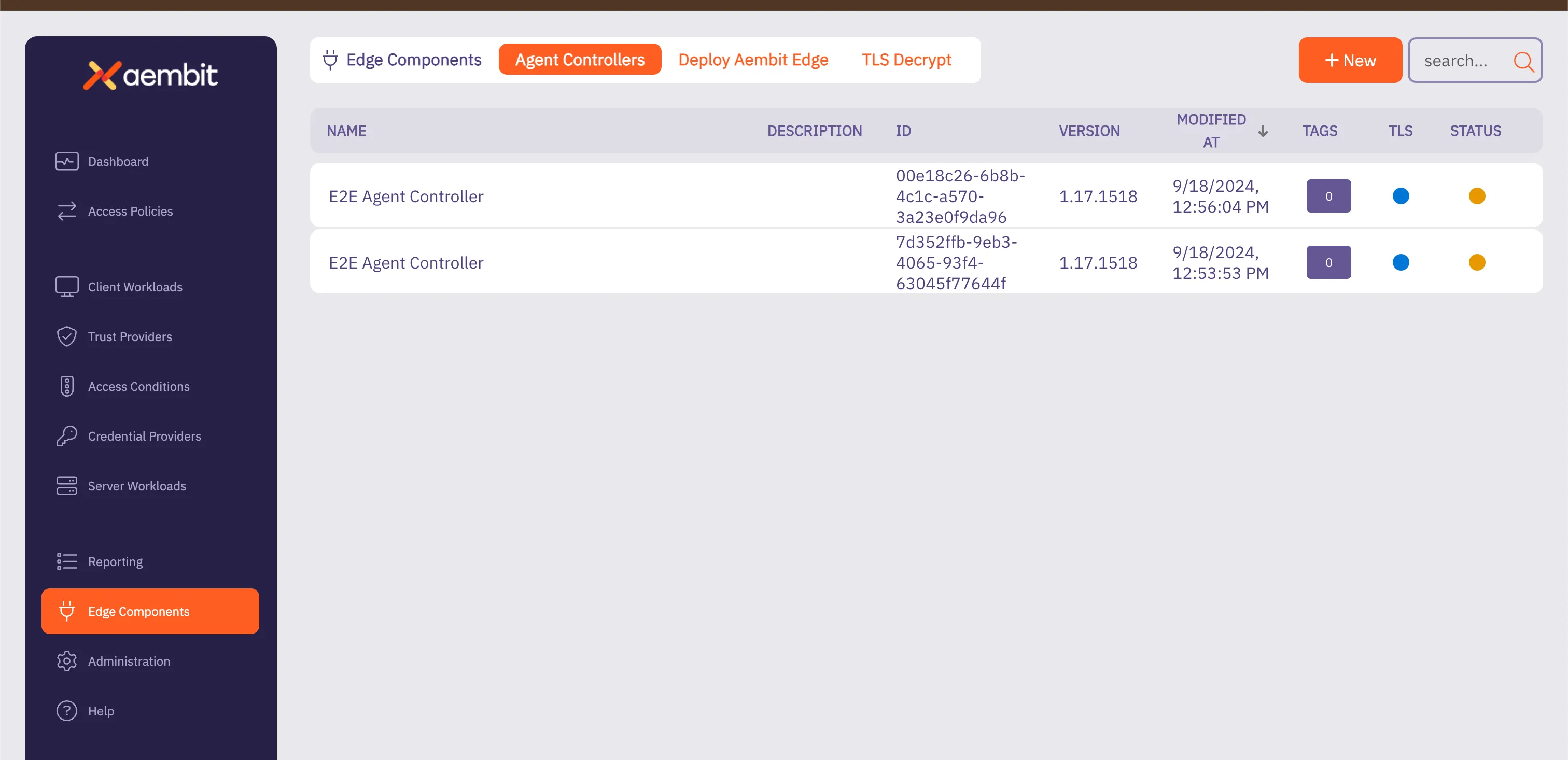Screen dimensions: 1568x760
Task: Open the first E2E Agent Controller entry
Action: [405, 195]
